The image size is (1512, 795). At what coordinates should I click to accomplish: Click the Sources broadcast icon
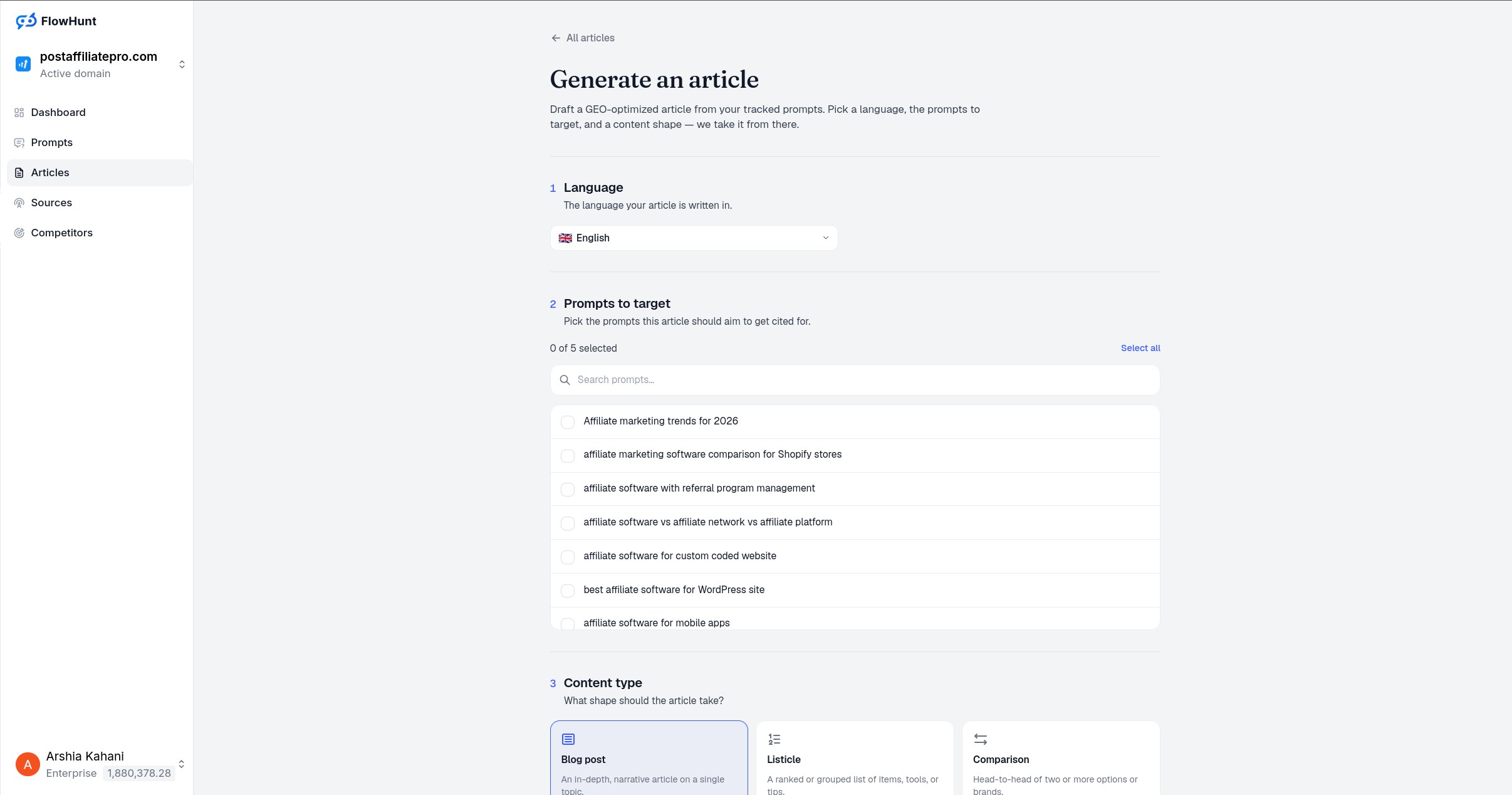point(19,203)
